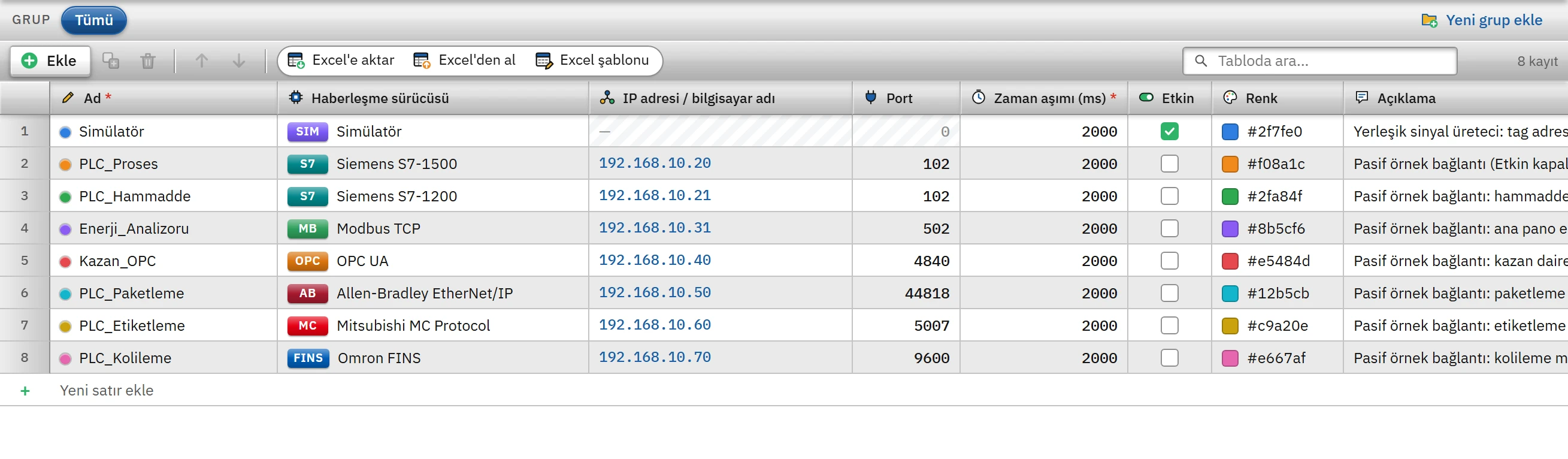Open color swatch #2f7fe0 for Simülatör
The width and height of the screenshot is (1568, 459).
coord(1230,131)
